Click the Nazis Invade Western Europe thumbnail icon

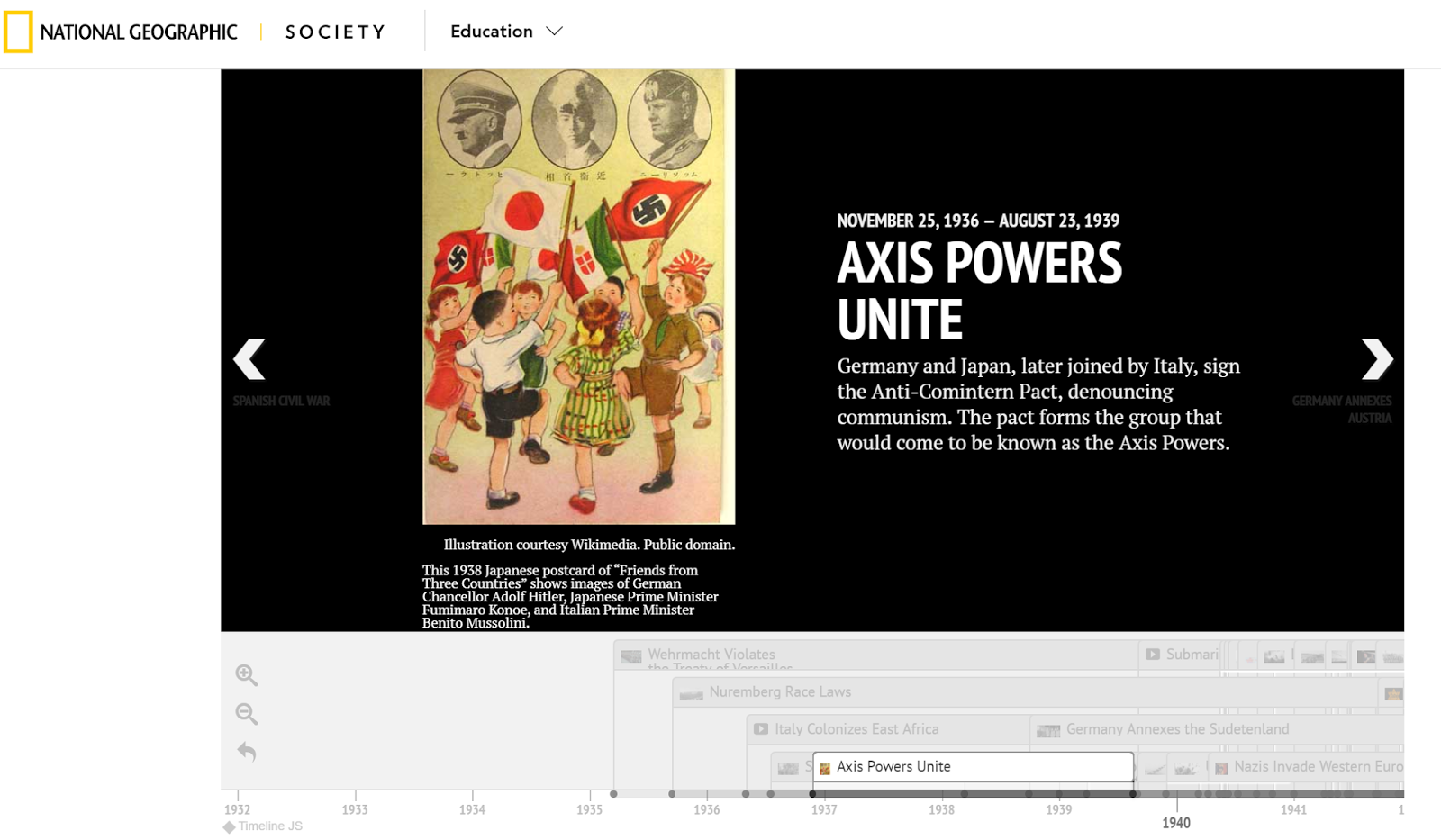click(1221, 768)
